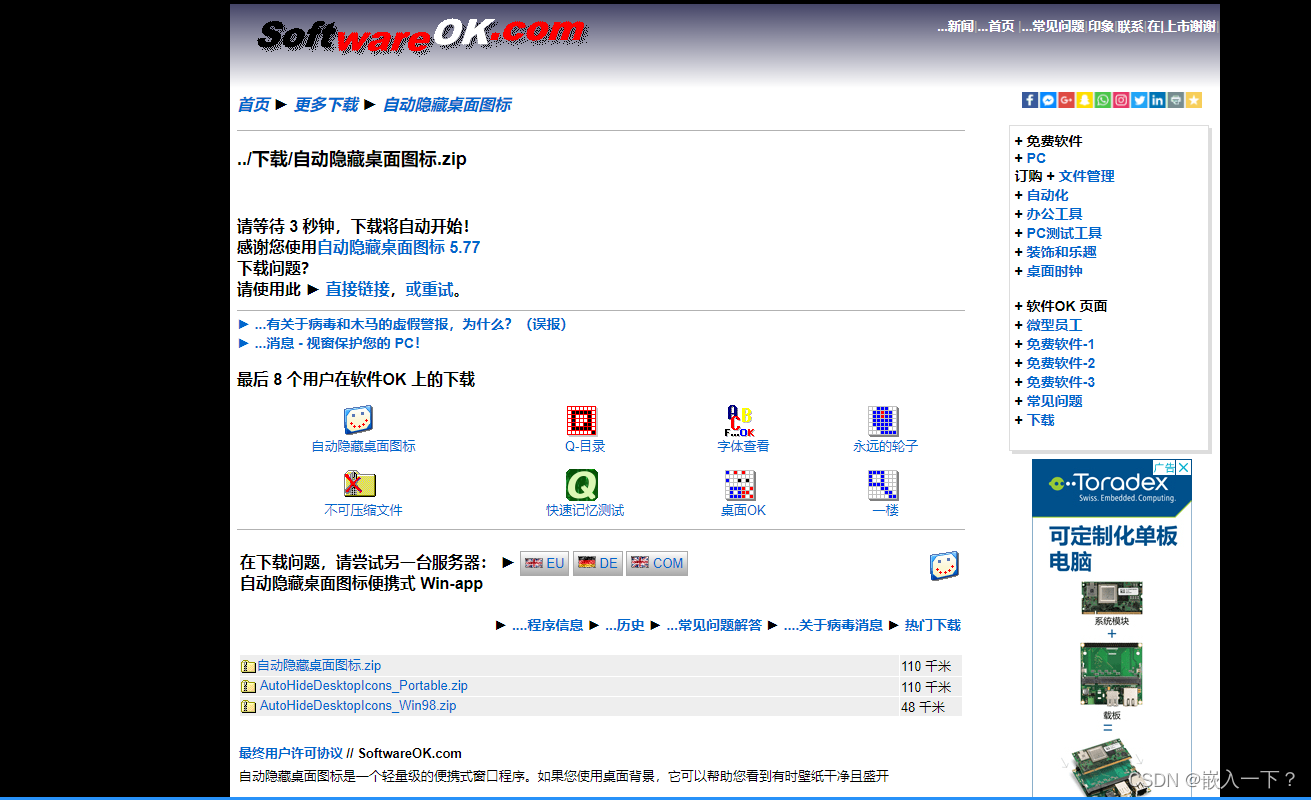Open the 字体查看 ABC icon
This screenshot has height=800, width=1311.
(x=741, y=421)
